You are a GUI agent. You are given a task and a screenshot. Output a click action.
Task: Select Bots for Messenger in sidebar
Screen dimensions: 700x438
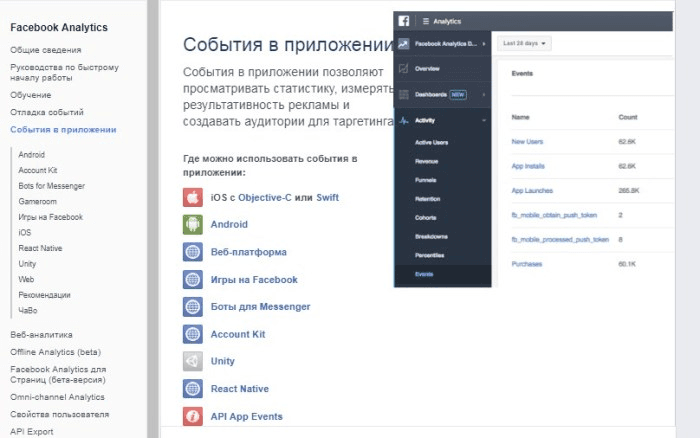[51, 186]
